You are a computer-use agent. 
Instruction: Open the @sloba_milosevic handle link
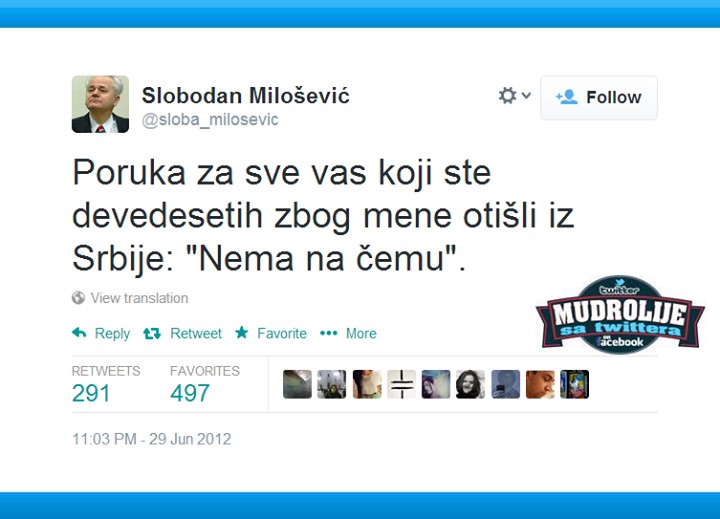210,119
